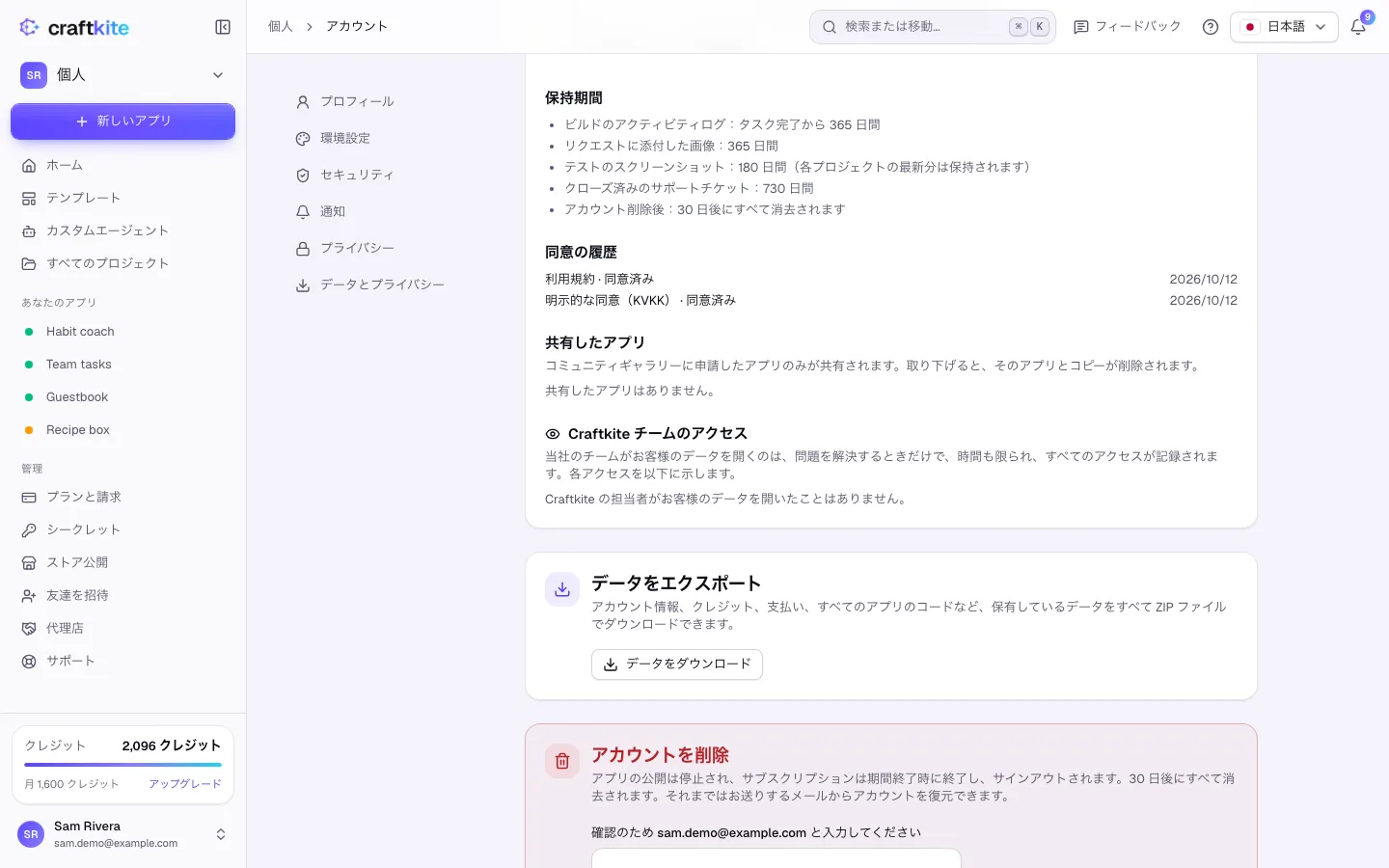Click the シークレット key icon
1389x868 pixels.
[x=29, y=529]
